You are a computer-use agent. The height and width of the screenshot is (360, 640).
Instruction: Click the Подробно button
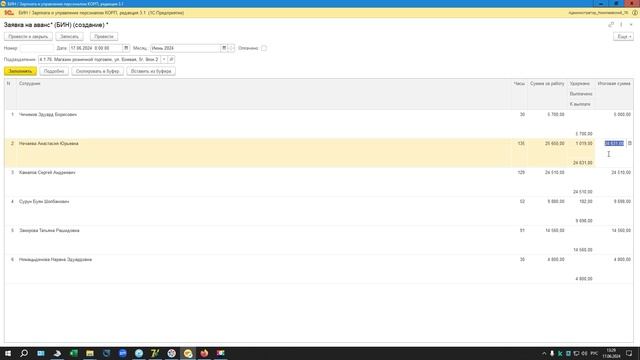[x=54, y=71]
